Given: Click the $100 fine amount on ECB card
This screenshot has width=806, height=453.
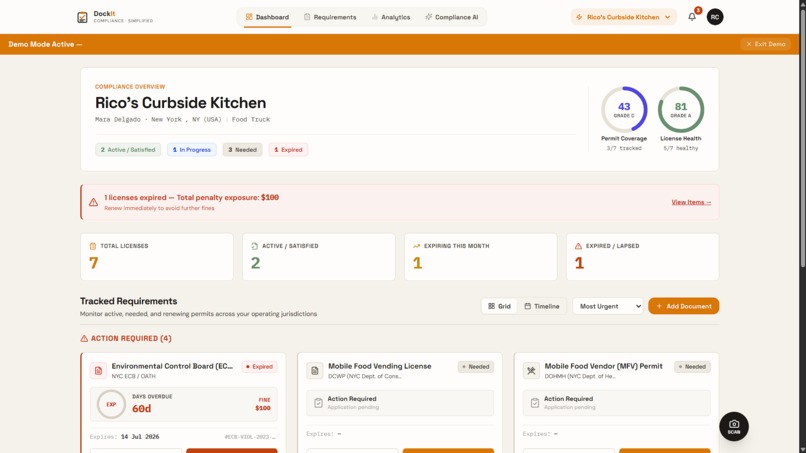Looking at the screenshot, I should [263, 408].
